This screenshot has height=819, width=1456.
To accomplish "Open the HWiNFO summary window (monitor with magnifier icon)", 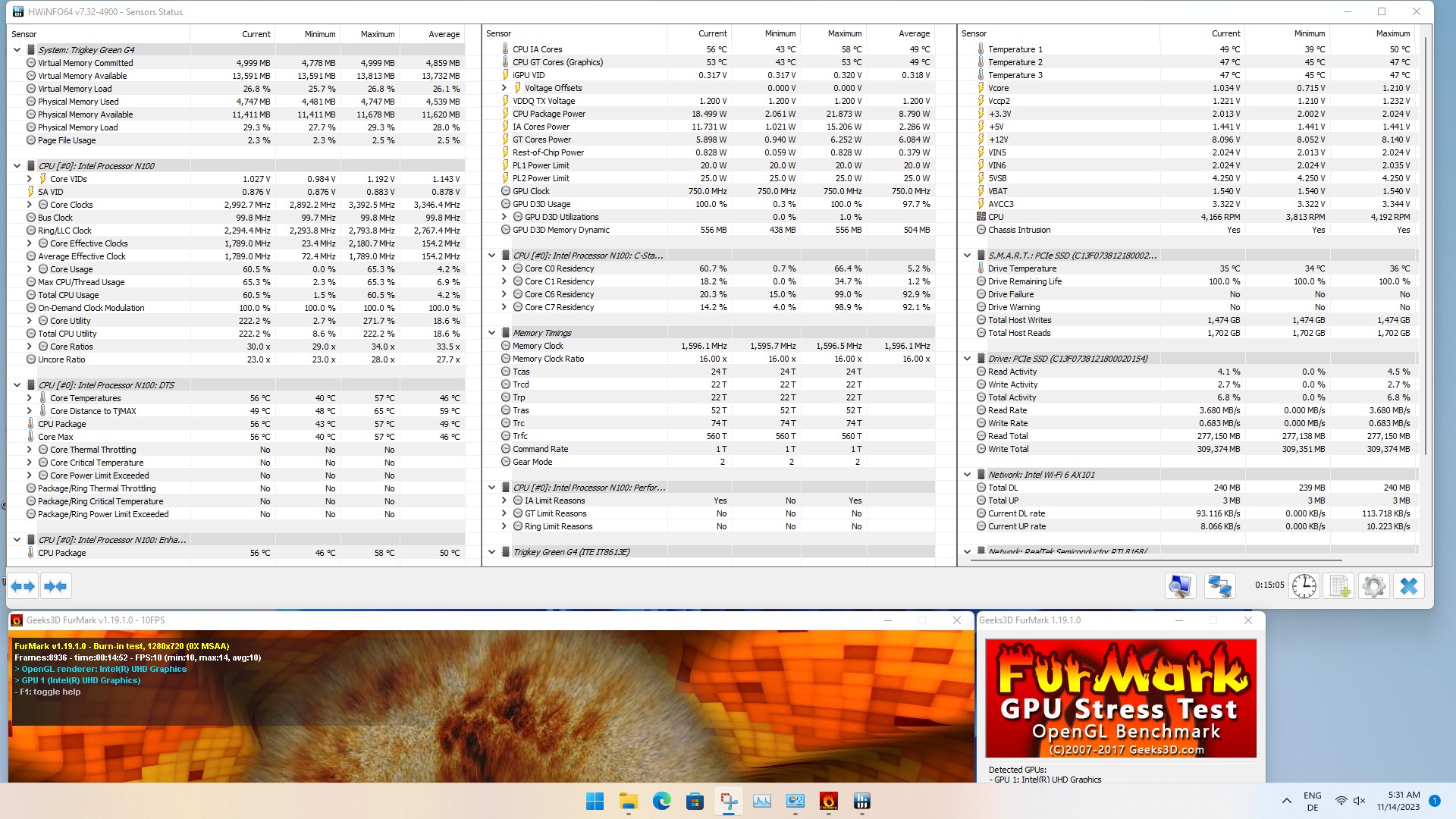I will (1180, 586).
